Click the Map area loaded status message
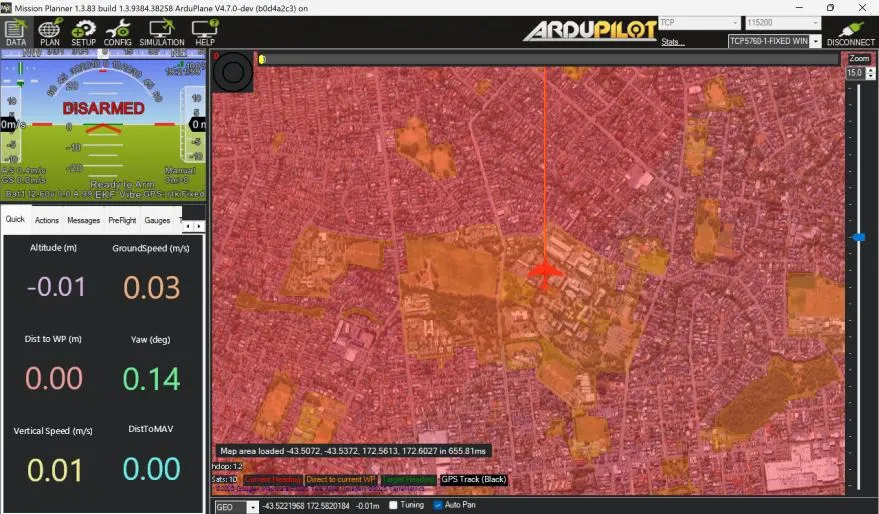This screenshot has height=514, width=879. coord(353,451)
